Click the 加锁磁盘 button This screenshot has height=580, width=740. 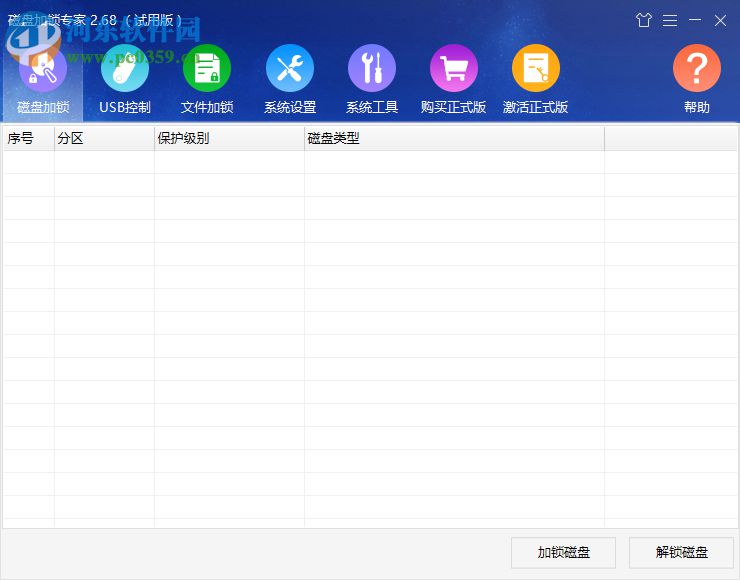[563, 552]
